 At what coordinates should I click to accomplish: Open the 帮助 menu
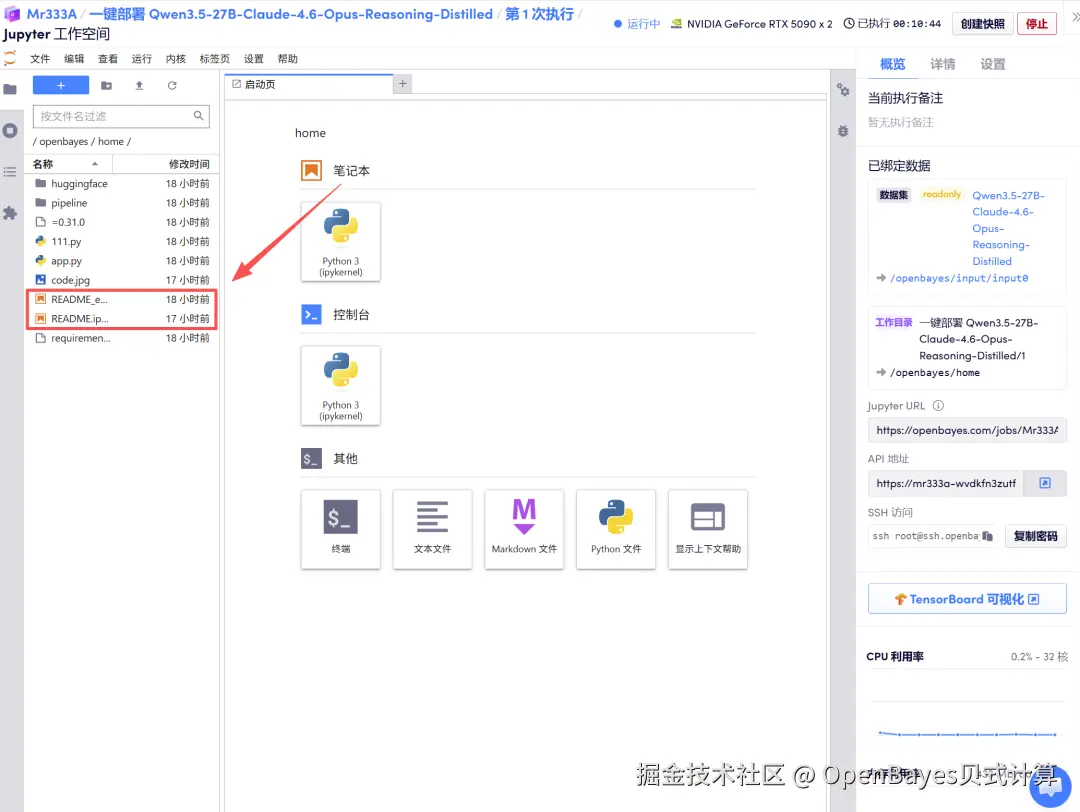coord(288,59)
